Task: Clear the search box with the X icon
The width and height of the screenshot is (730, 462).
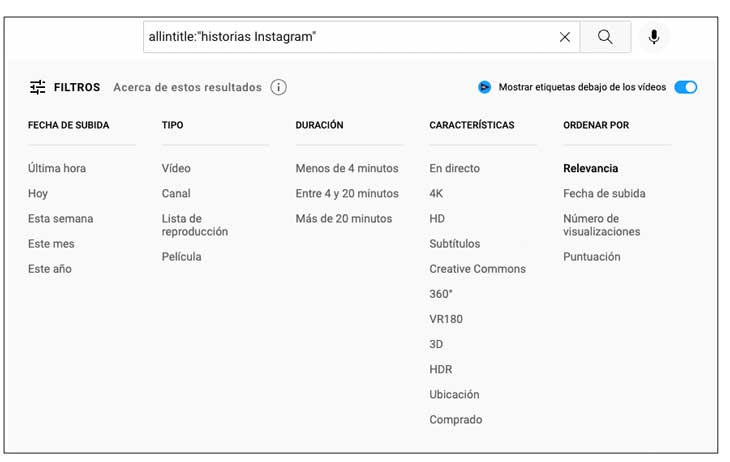Action: (x=565, y=37)
